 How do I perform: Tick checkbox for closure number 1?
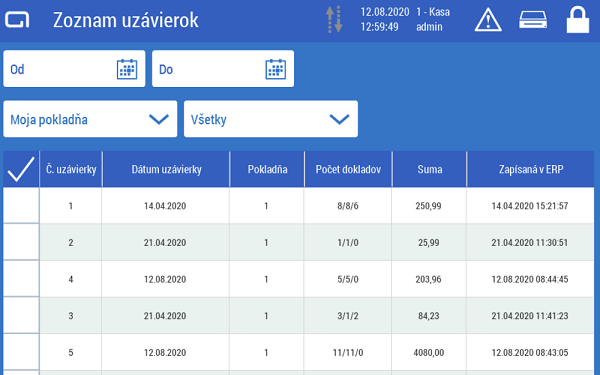(21, 205)
